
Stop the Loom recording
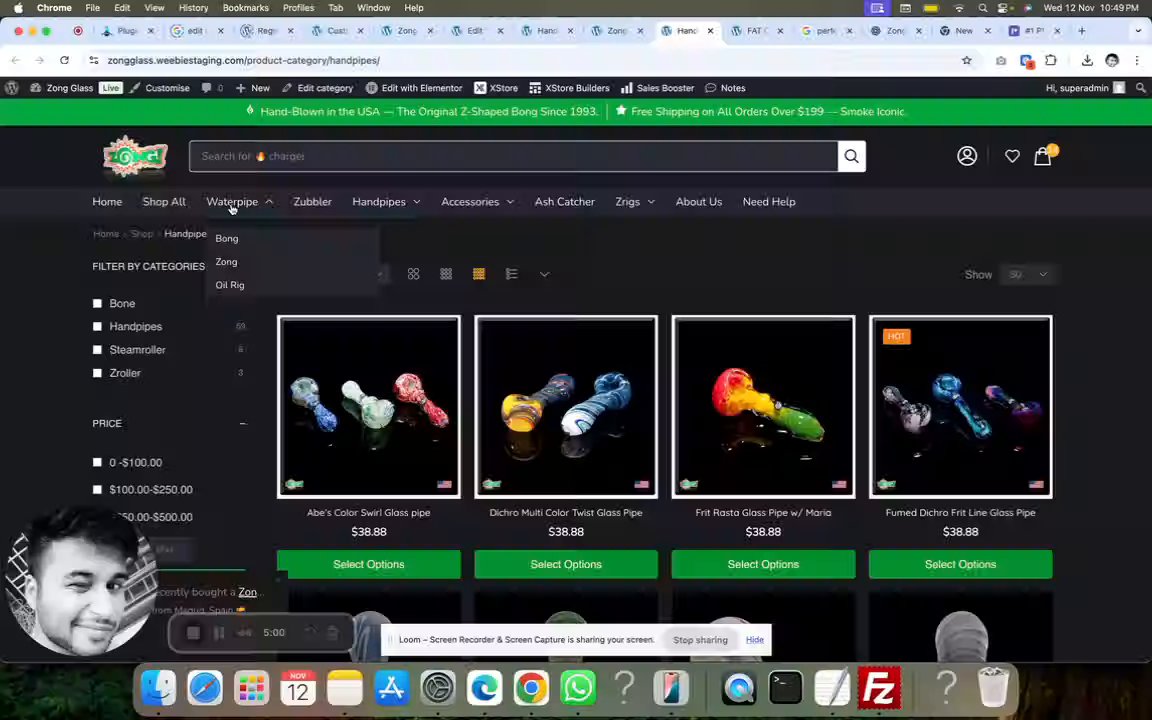[x=193, y=633]
